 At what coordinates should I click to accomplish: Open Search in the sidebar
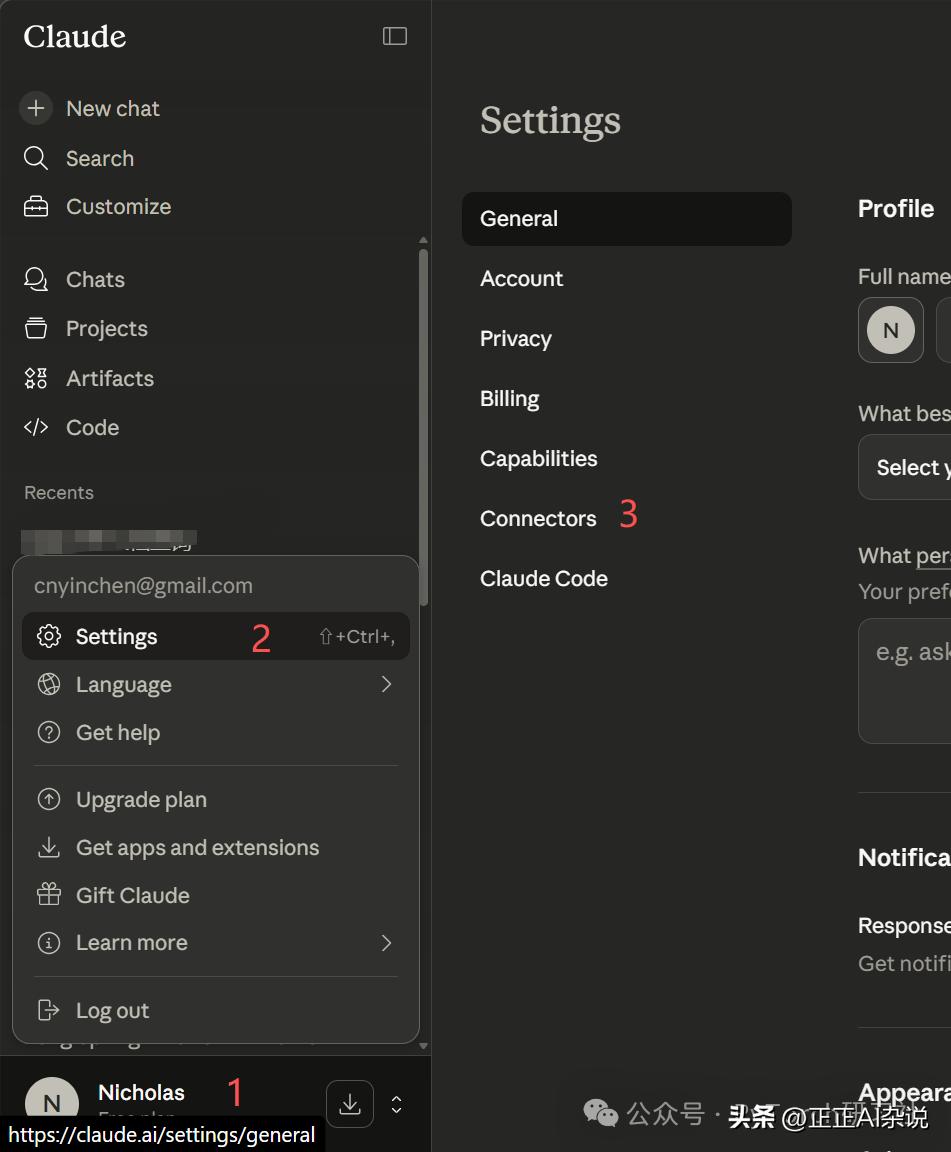click(x=99, y=158)
